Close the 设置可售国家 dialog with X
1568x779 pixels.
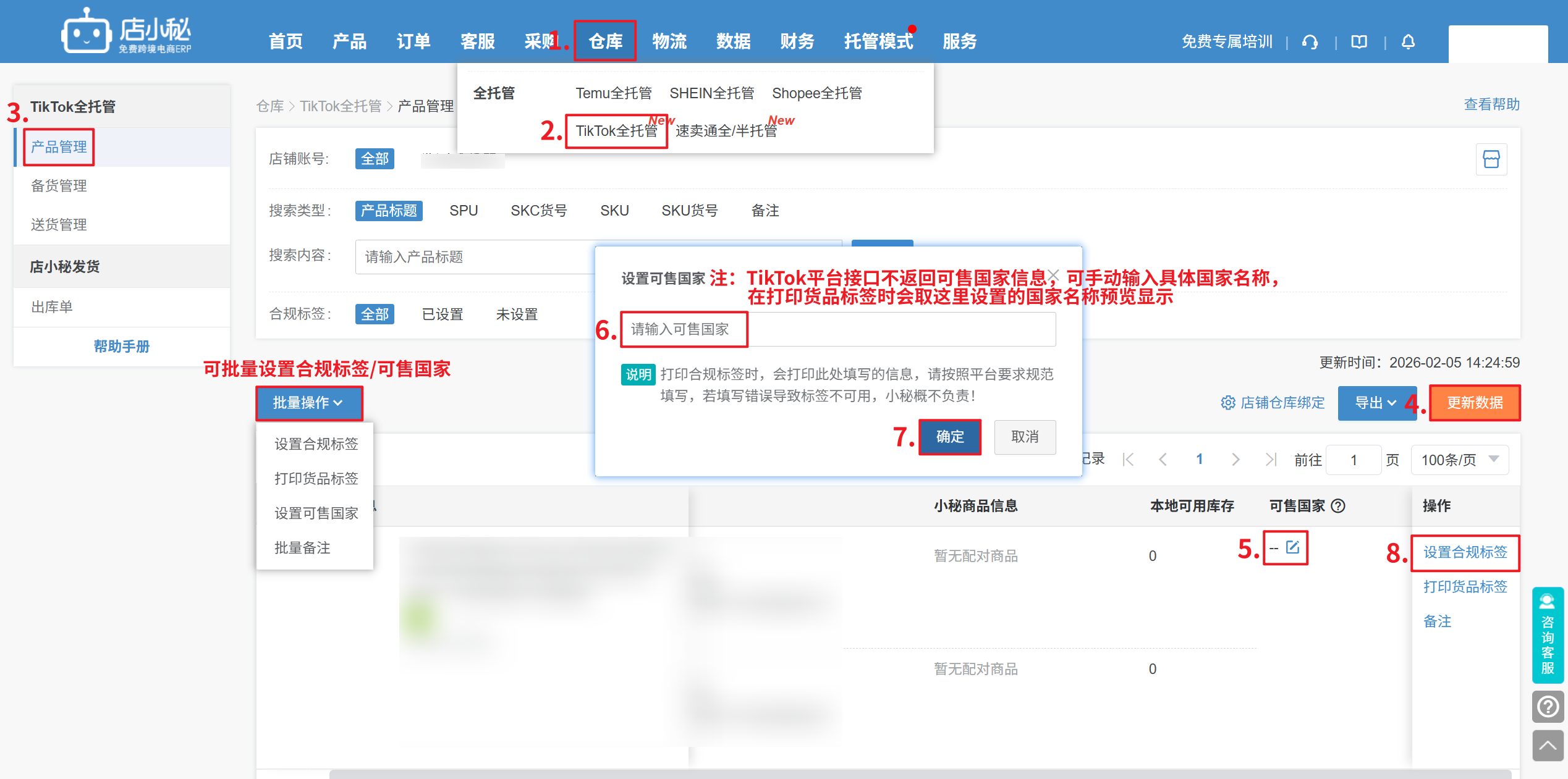(x=1054, y=275)
